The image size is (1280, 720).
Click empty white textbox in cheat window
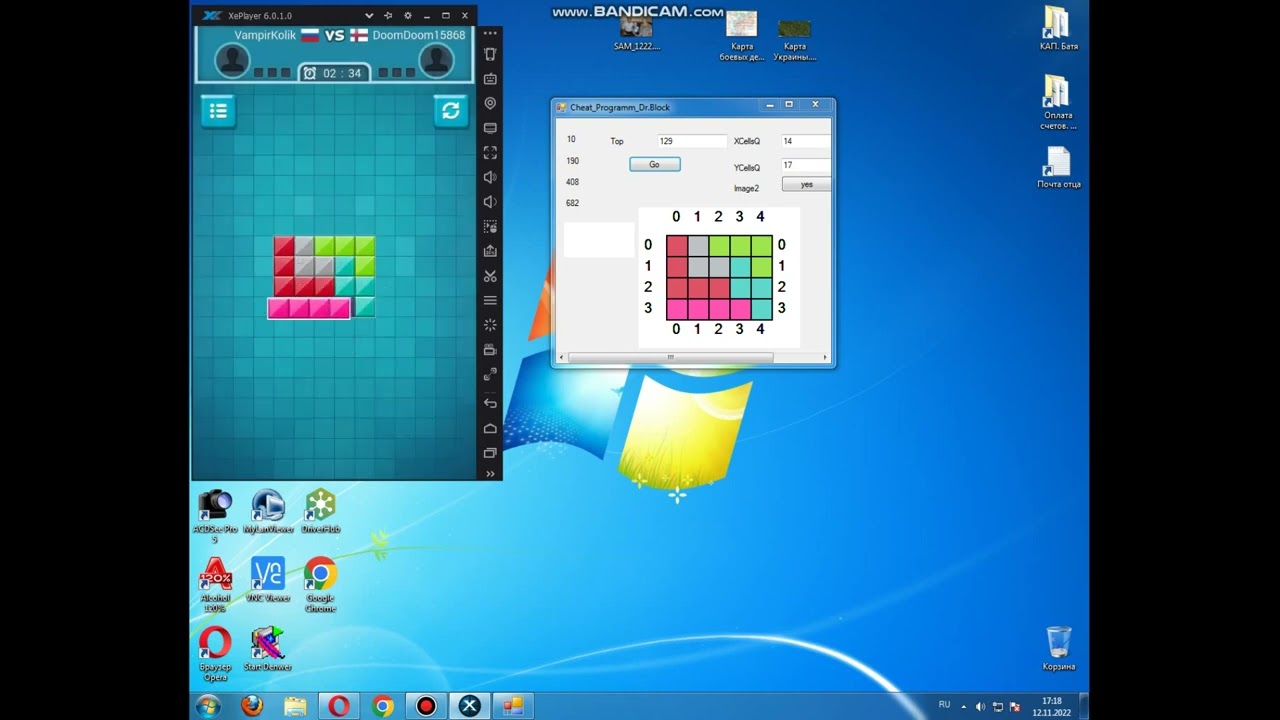point(599,240)
